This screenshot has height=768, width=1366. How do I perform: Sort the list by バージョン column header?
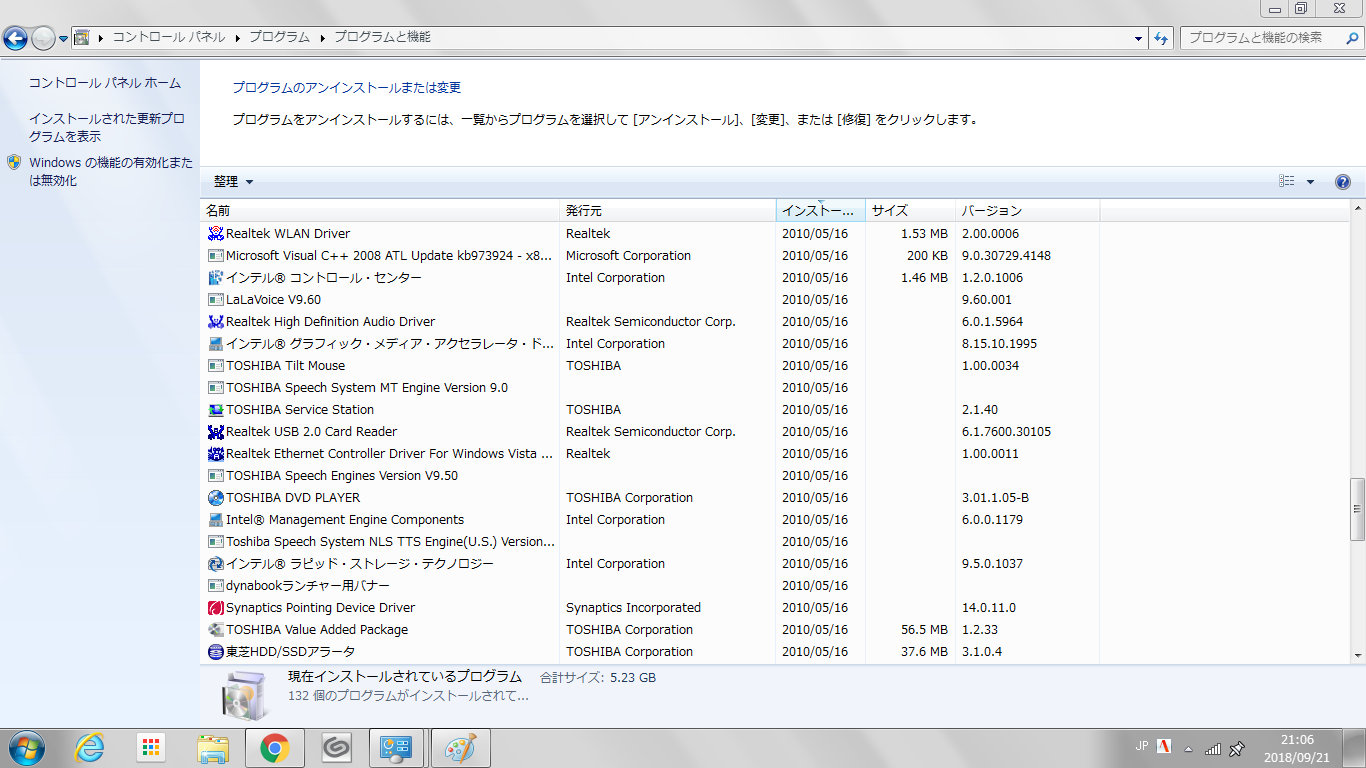click(x=1027, y=211)
